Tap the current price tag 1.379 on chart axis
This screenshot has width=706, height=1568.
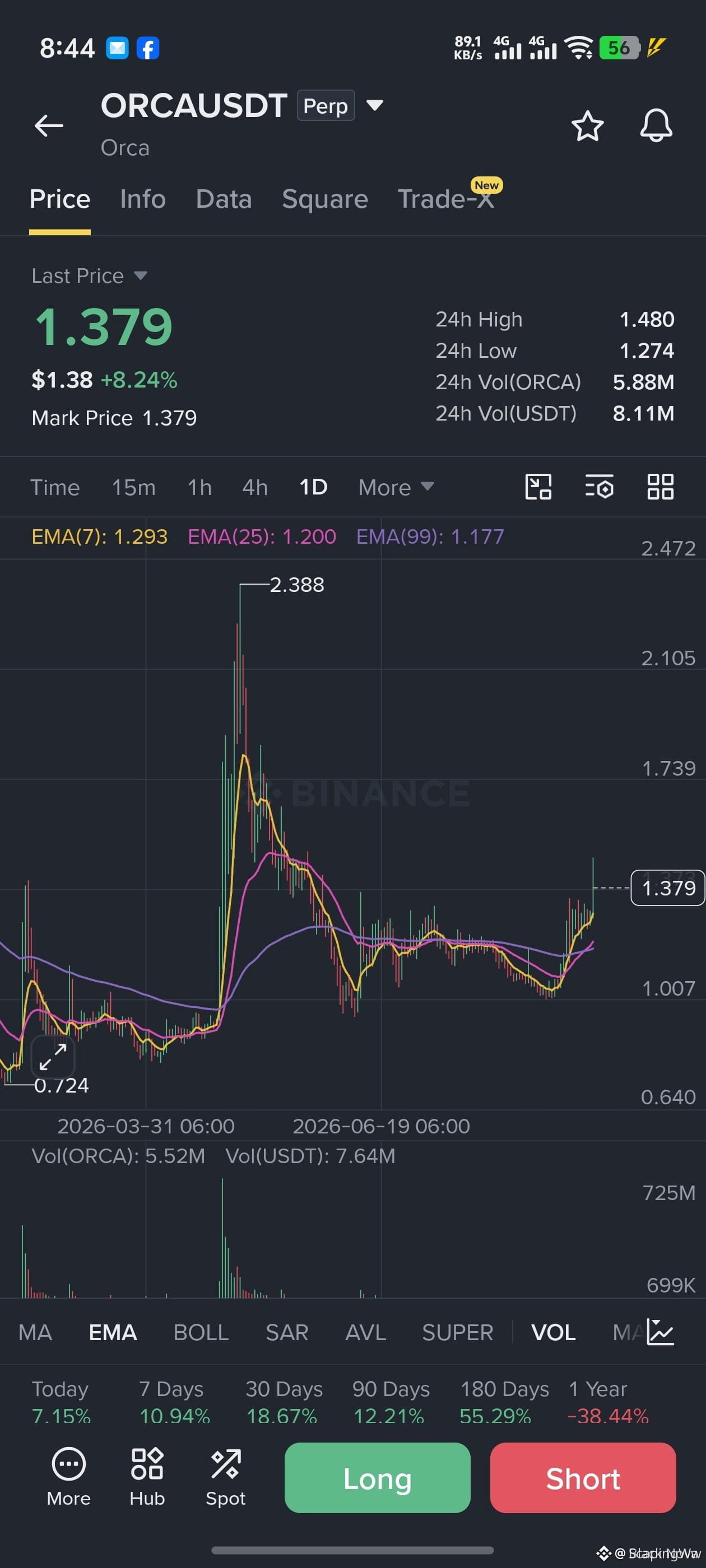(668, 888)
